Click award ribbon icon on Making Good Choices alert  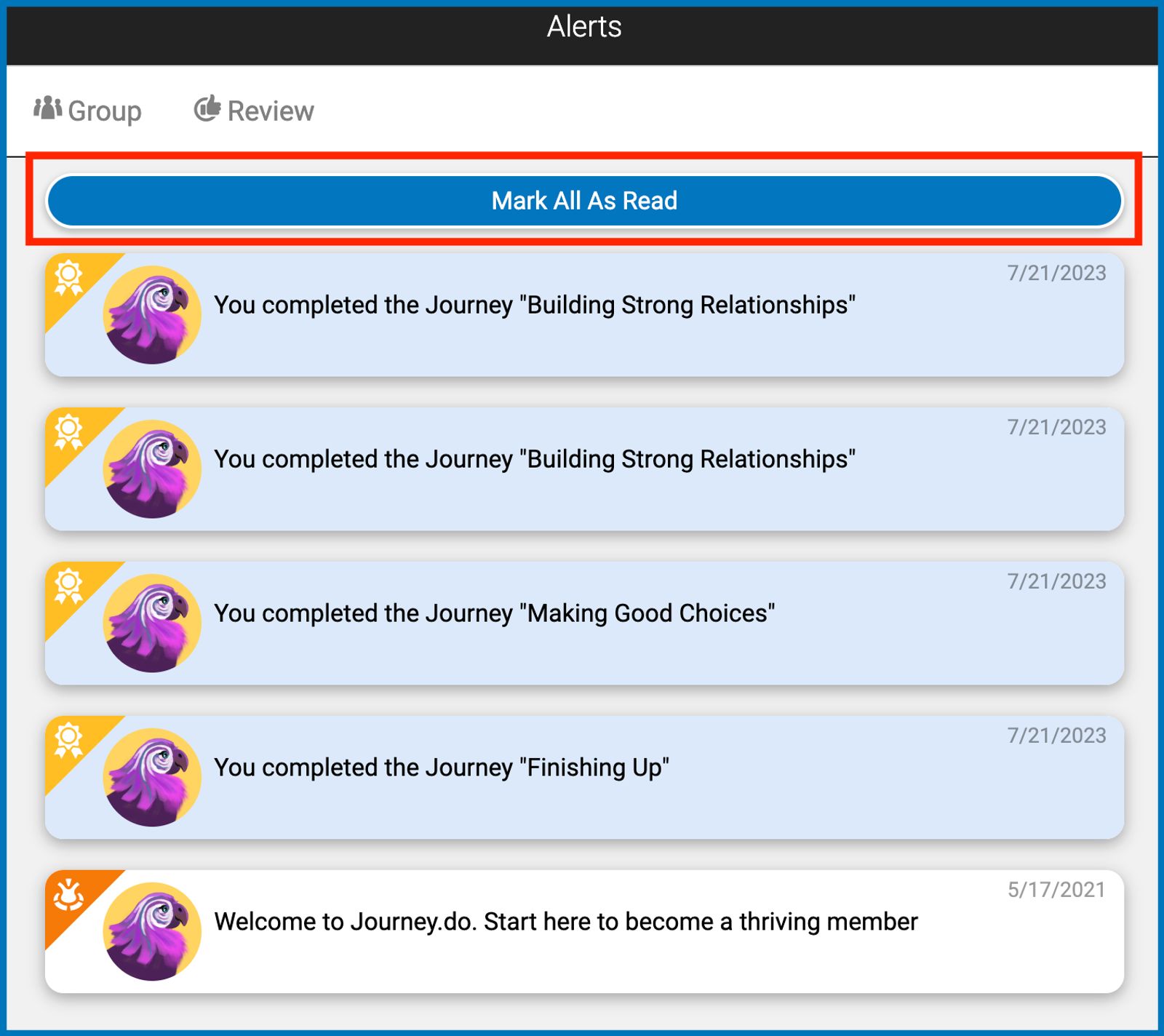click(x=69, y=588)
